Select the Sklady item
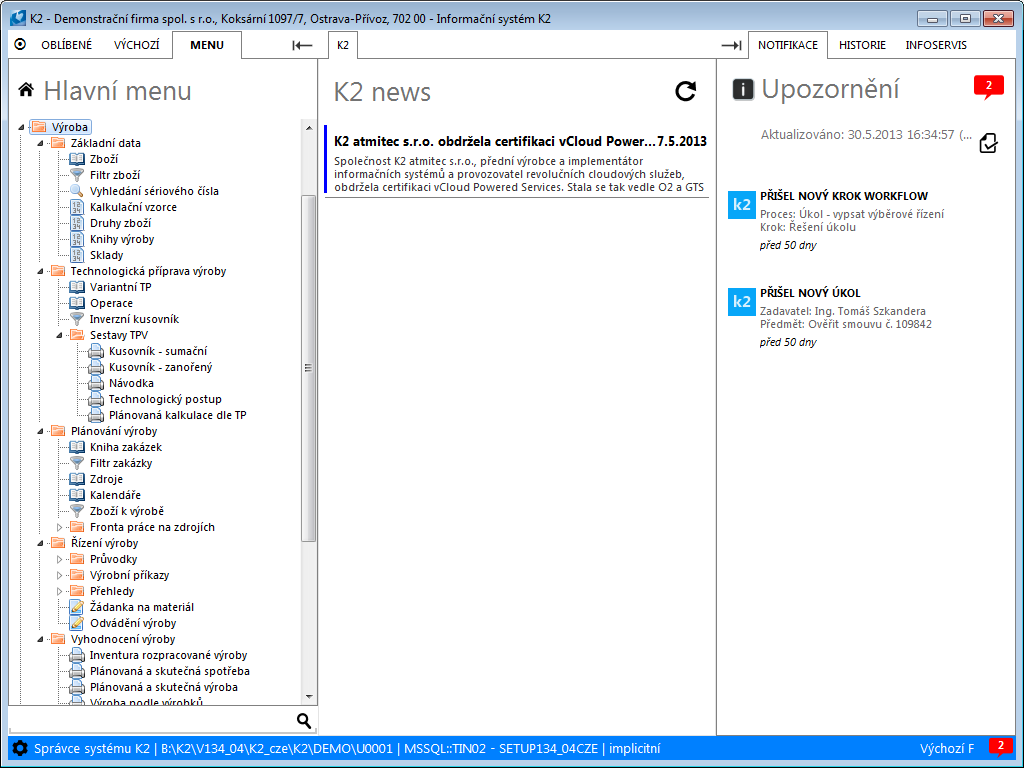1024x768 pixels. [x=106, y=255]
